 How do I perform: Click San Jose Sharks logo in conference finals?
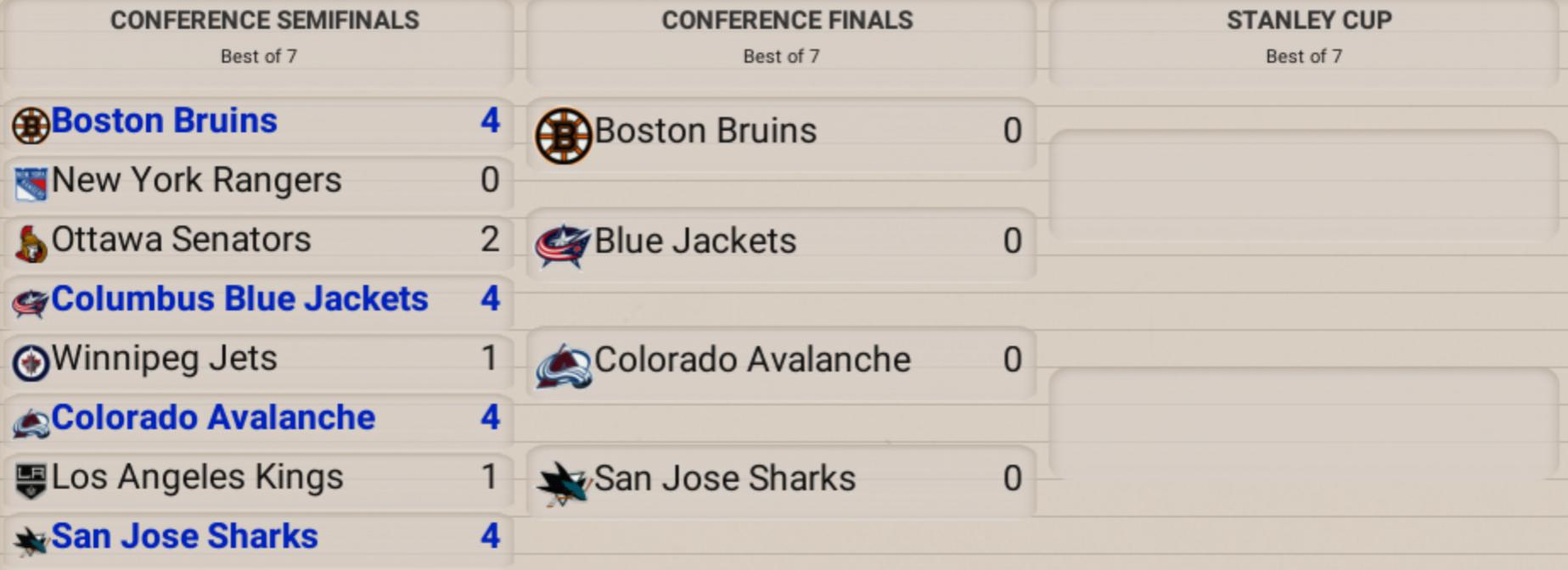563,483
